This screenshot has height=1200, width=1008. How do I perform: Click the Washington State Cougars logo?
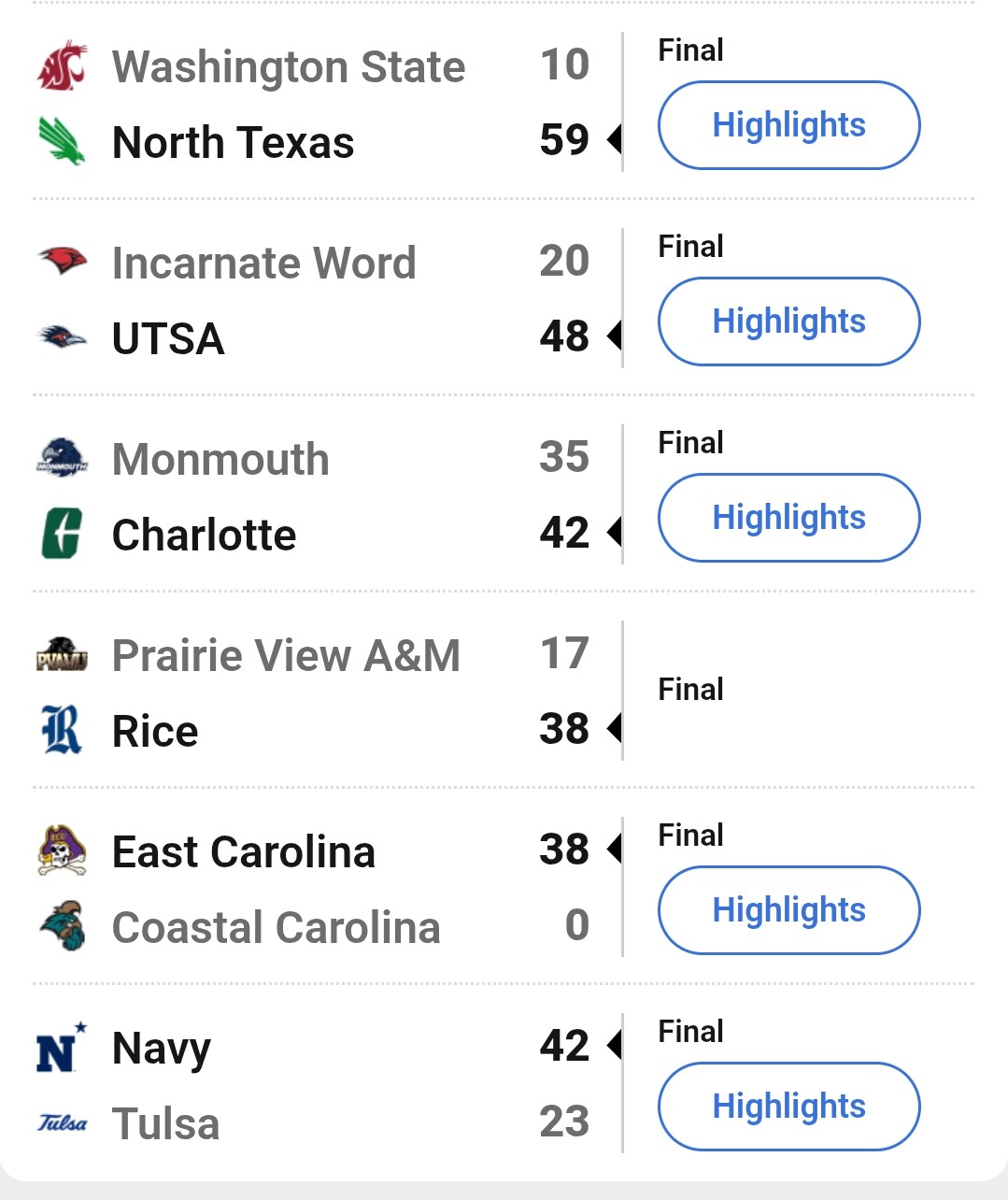pos(62,67)
